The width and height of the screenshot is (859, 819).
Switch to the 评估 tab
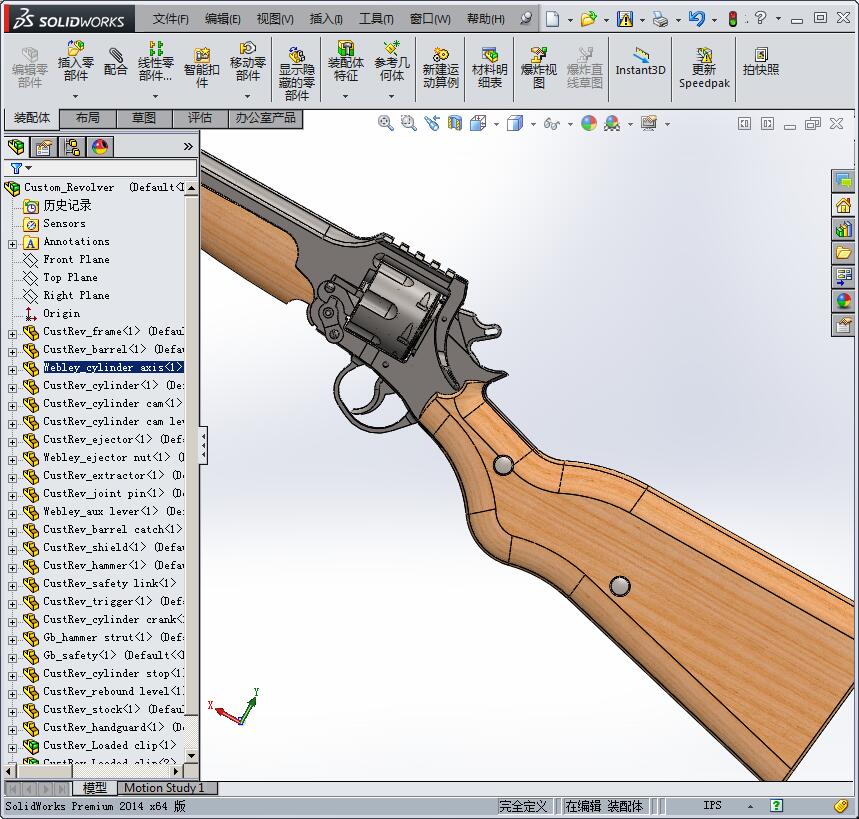click(x=199, y=118)
